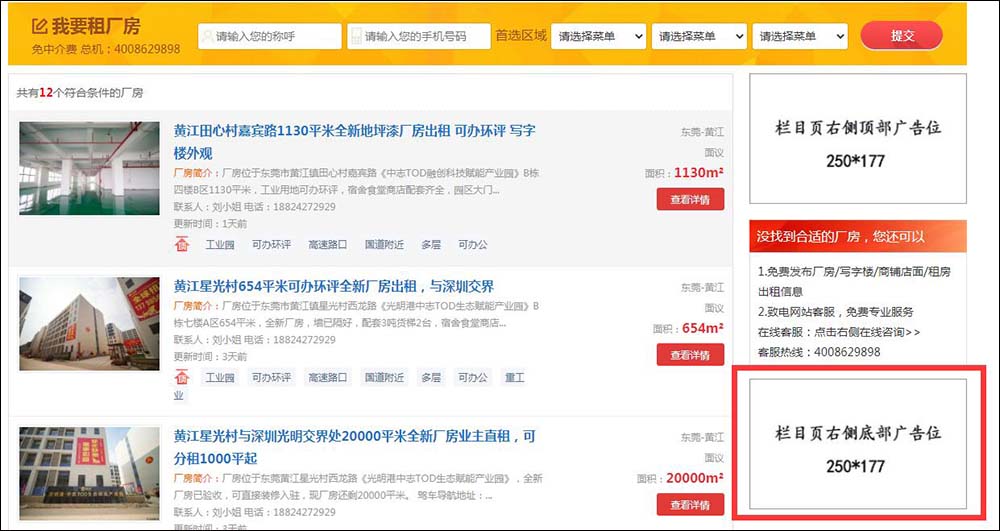Click the 客服热线：4008629898 text

pos(819,352)
